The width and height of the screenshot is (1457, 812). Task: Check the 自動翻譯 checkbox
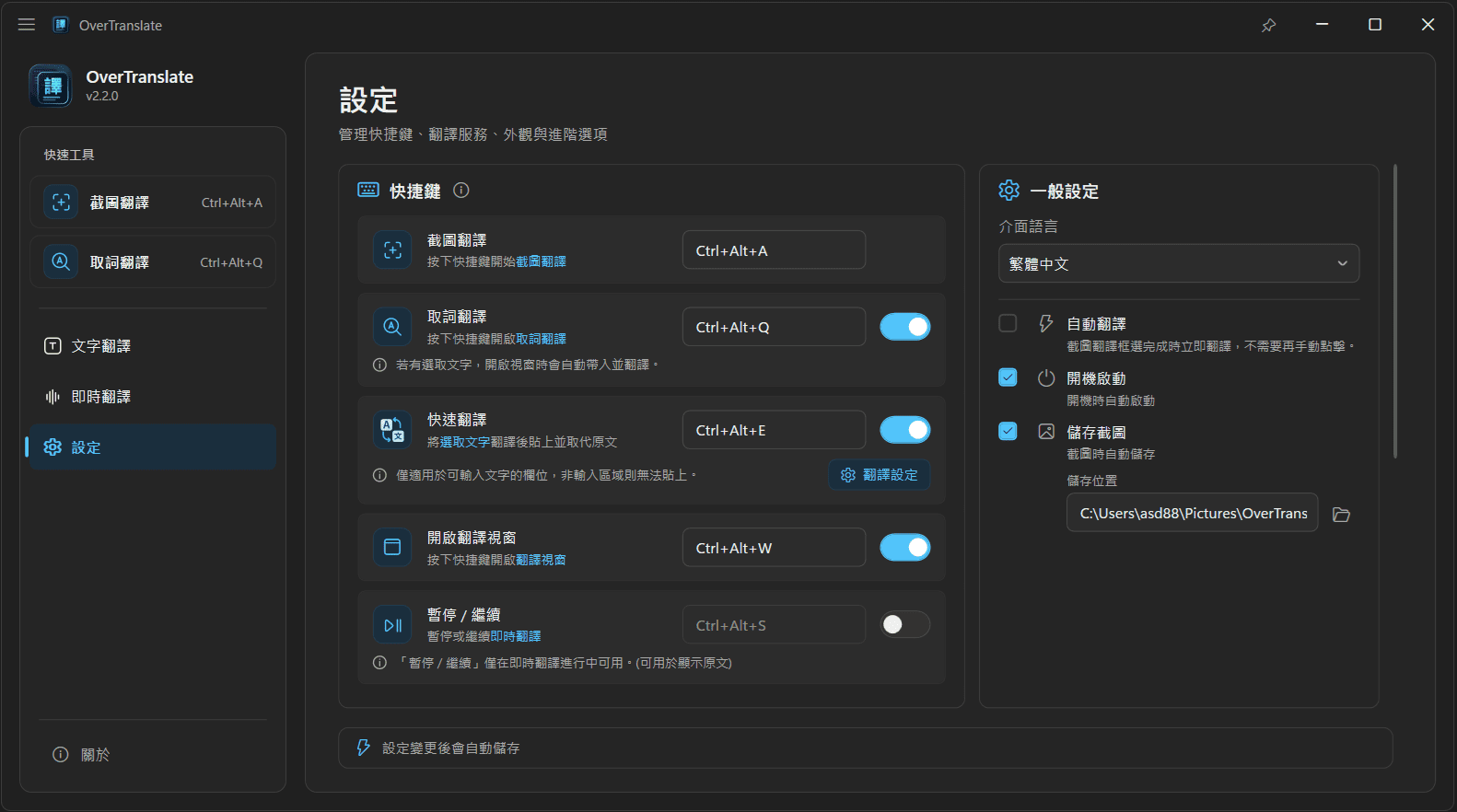[1008, 323]
